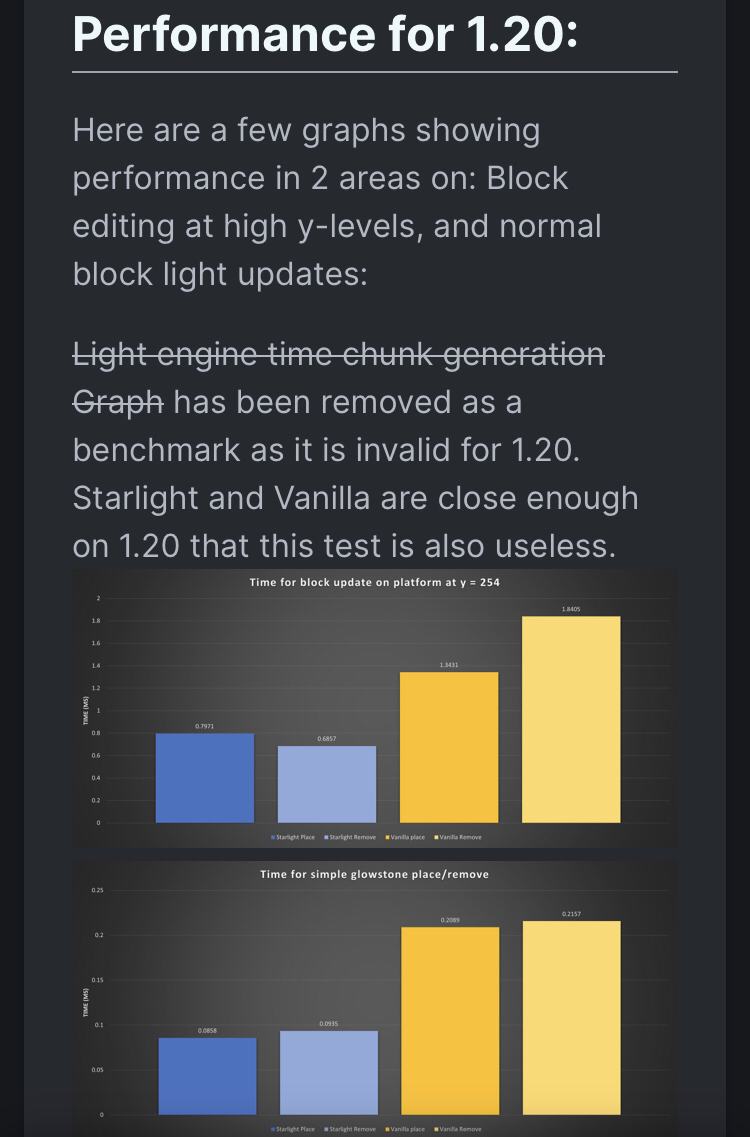Click the pale yellow 1.8405 Vanilla Remove bar
750x1137 pixels.
572,719
